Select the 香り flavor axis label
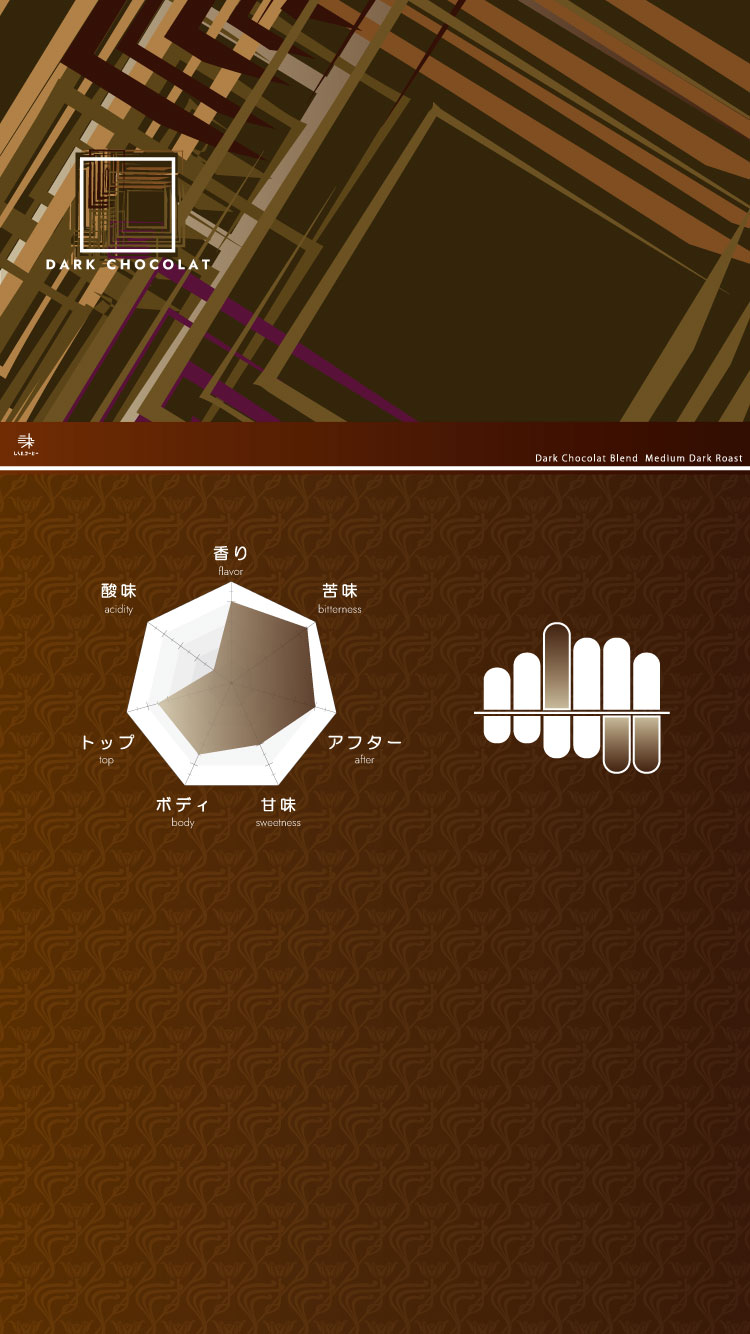This screenshot has height=1334, width=750. coord(231,553)
